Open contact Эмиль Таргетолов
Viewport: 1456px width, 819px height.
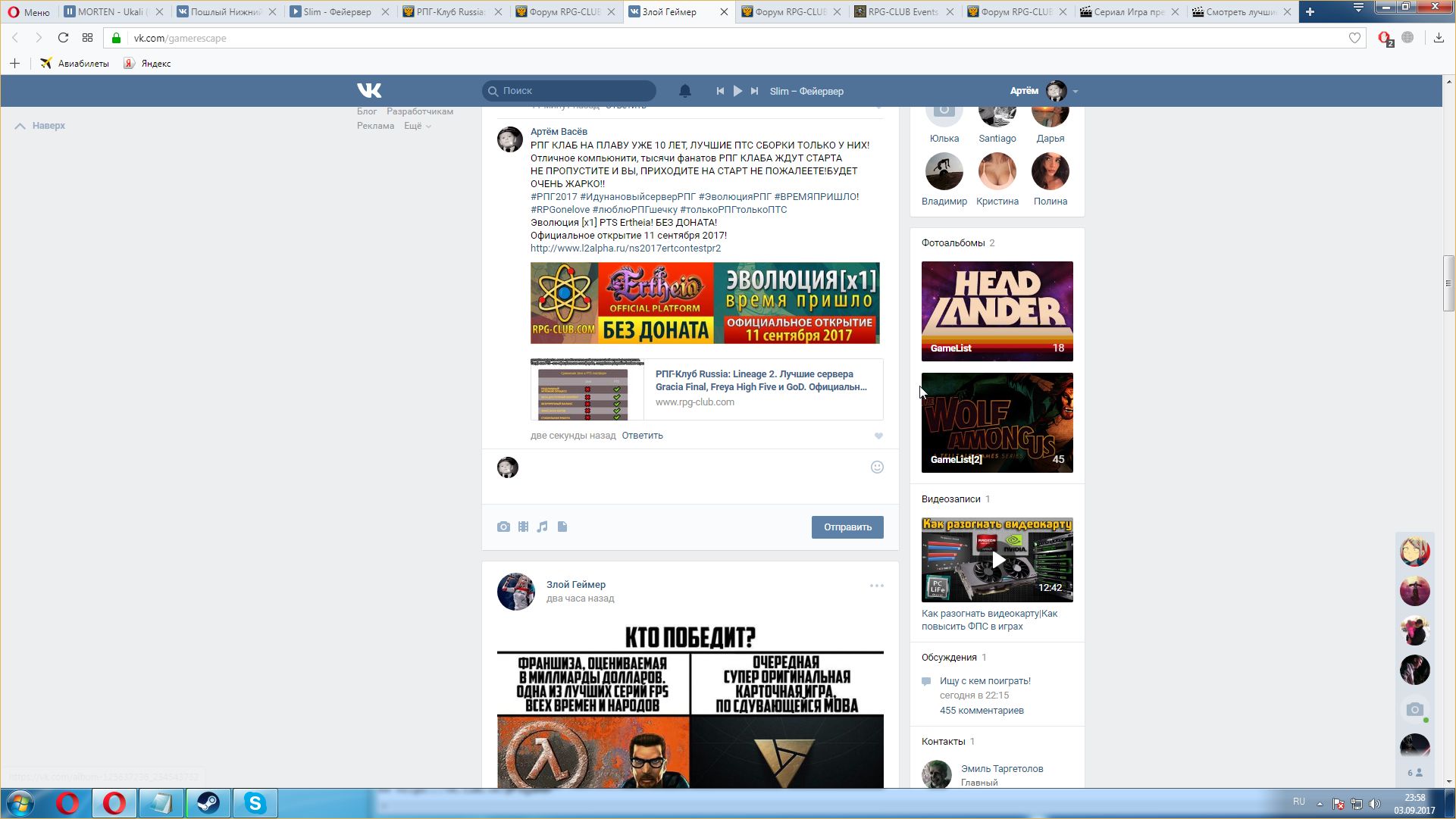pos(1002,769)
